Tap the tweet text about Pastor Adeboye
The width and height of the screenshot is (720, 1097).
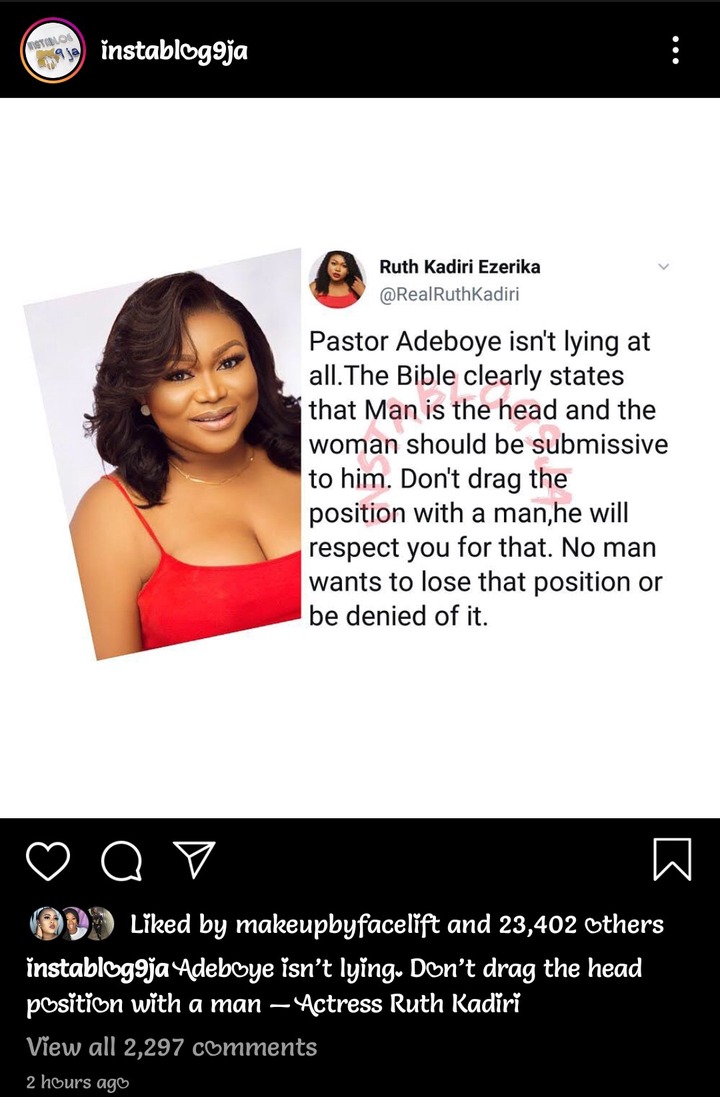[x=488, y=479]
